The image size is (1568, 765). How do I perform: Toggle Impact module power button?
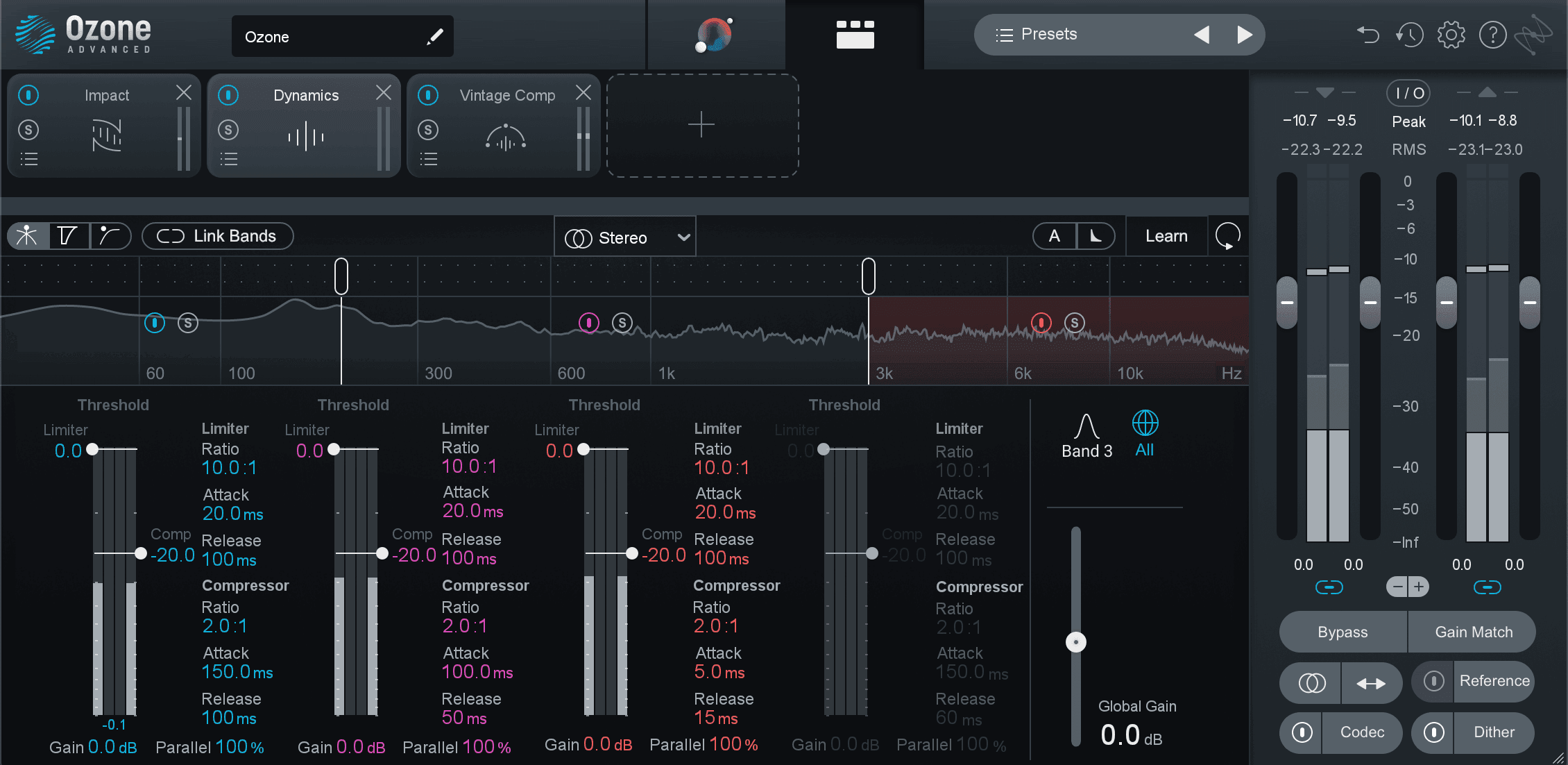click(28, 94)
